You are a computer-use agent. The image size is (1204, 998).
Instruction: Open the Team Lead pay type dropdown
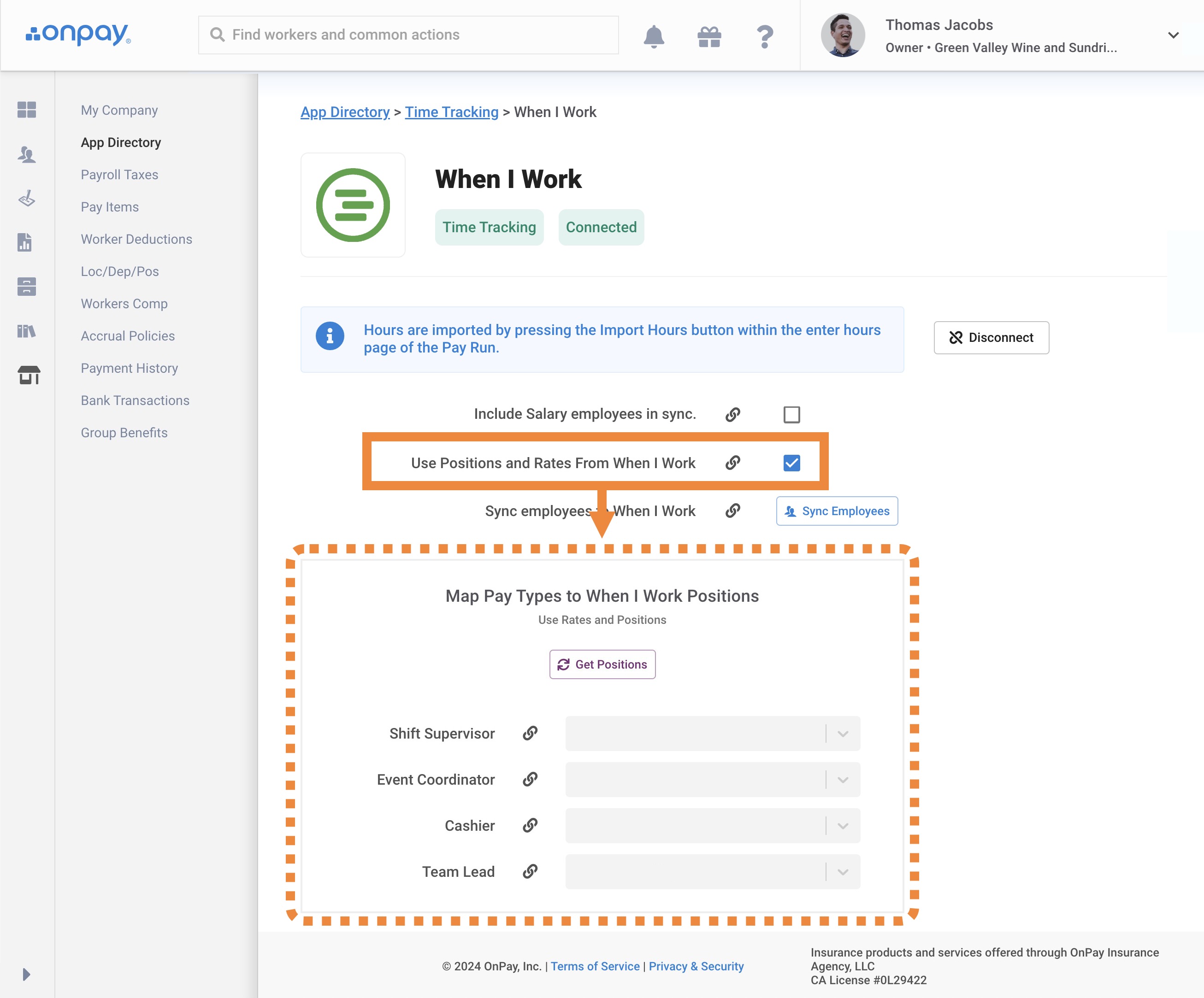point(713,871)
